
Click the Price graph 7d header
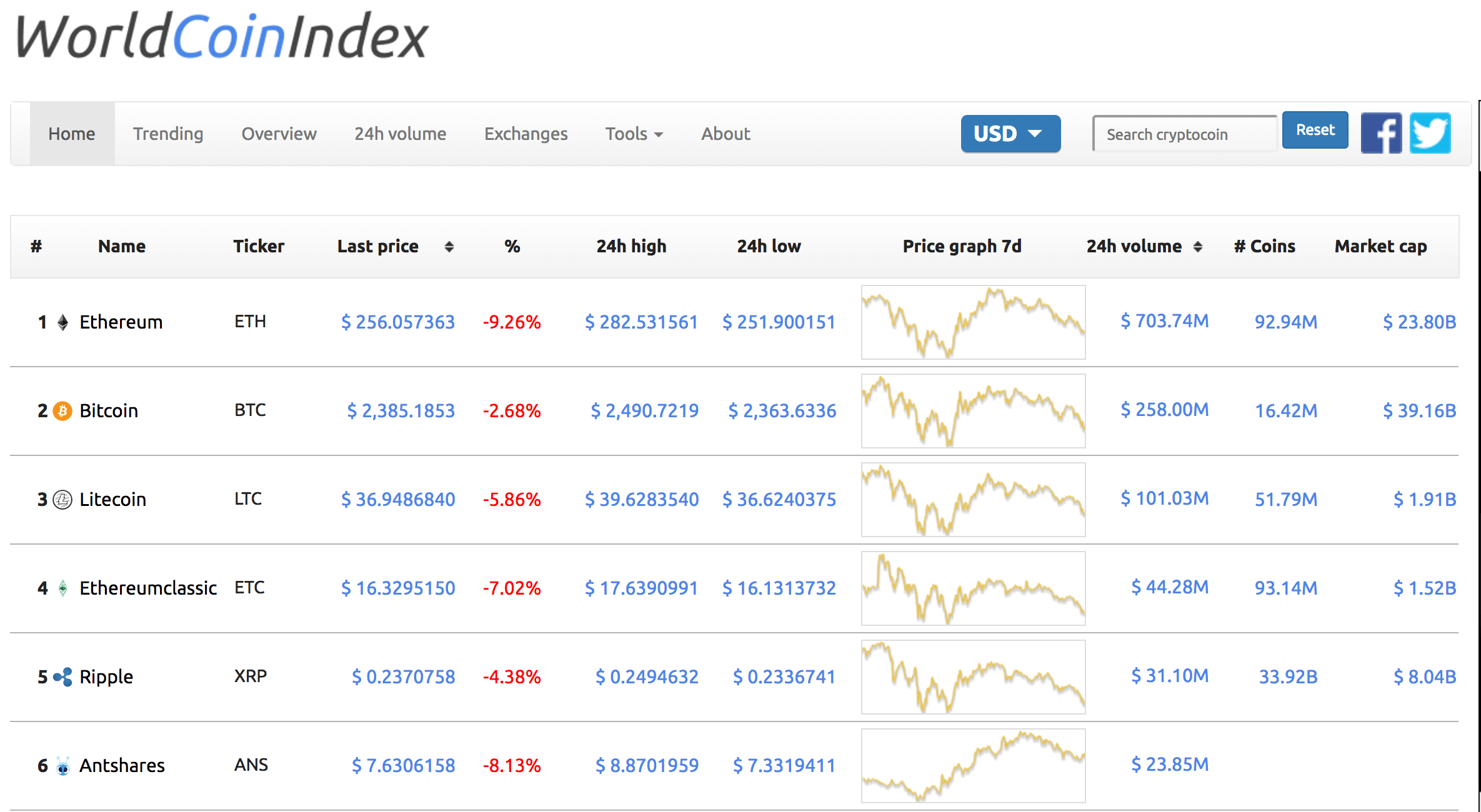click(x=962, y=247)
